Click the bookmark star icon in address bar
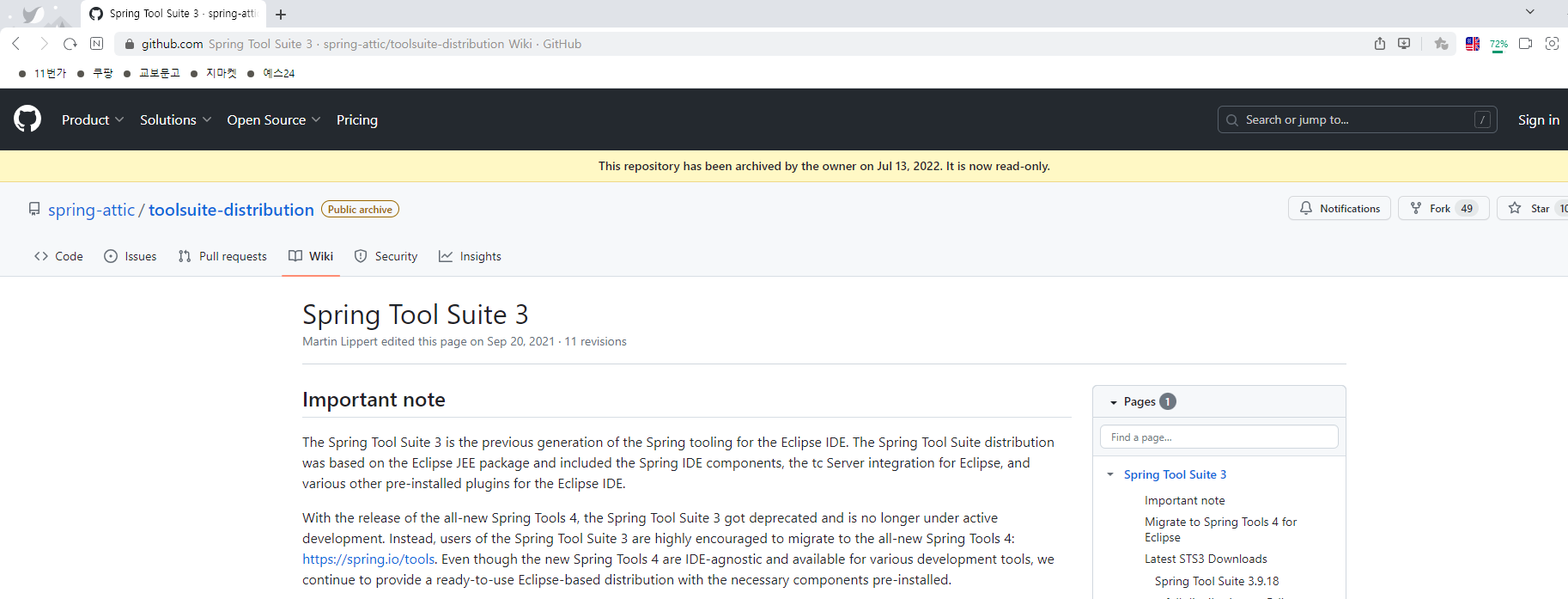 pos(1441,44)
